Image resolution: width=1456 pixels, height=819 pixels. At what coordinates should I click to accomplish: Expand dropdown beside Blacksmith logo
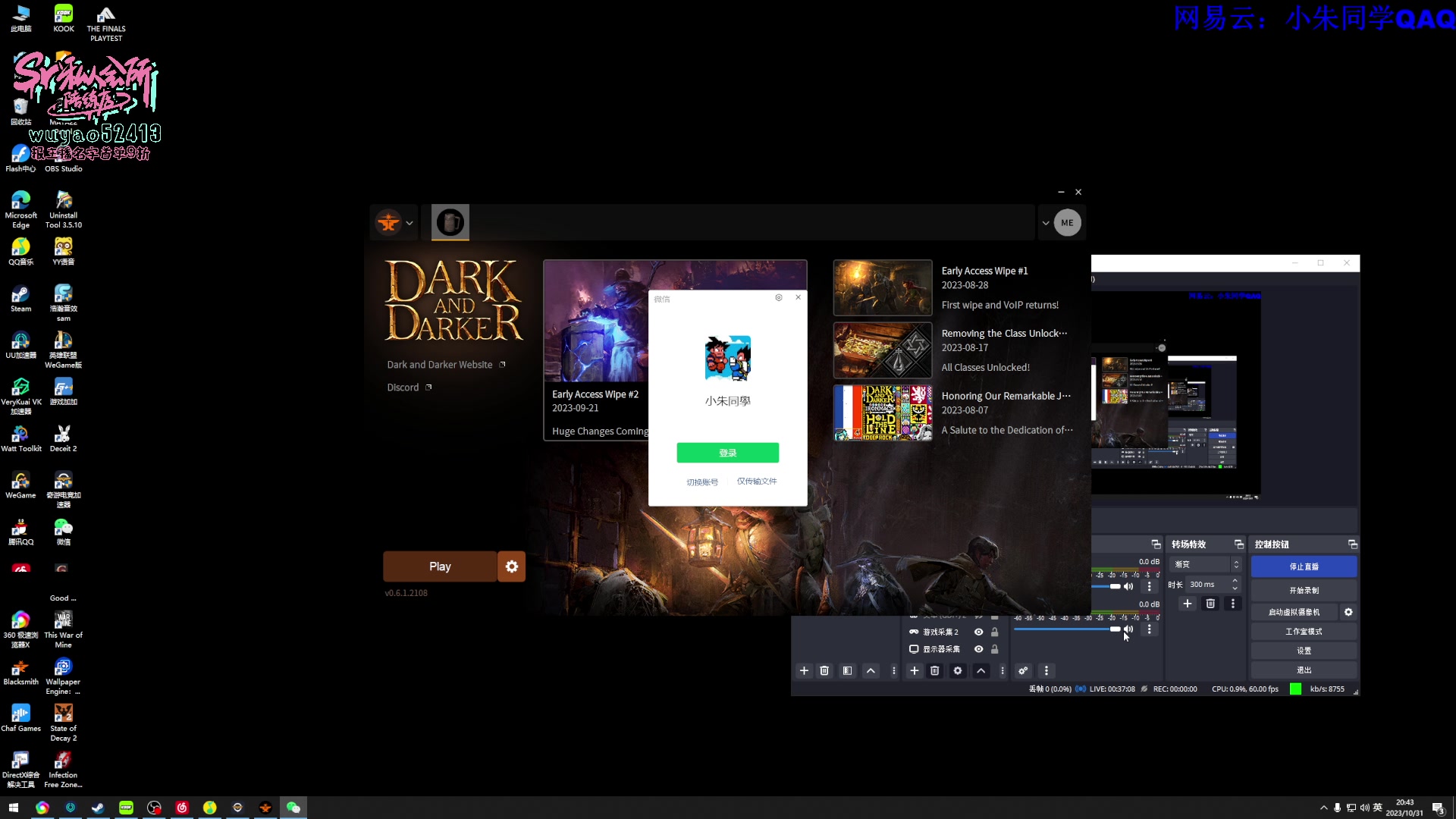click(x=409, y=223)
